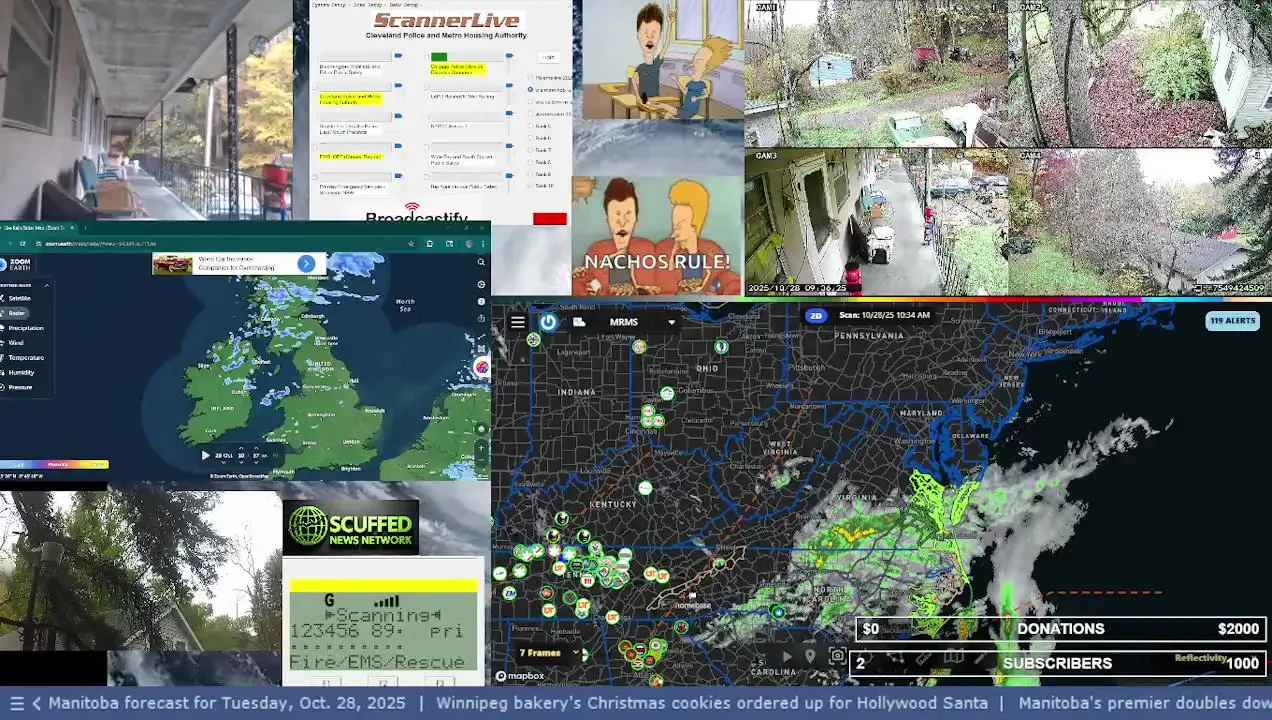Viewport: 1272px width, 720px height.
Task: Click the Hold button in ScannerLive
Action: [x=548, y=57]
